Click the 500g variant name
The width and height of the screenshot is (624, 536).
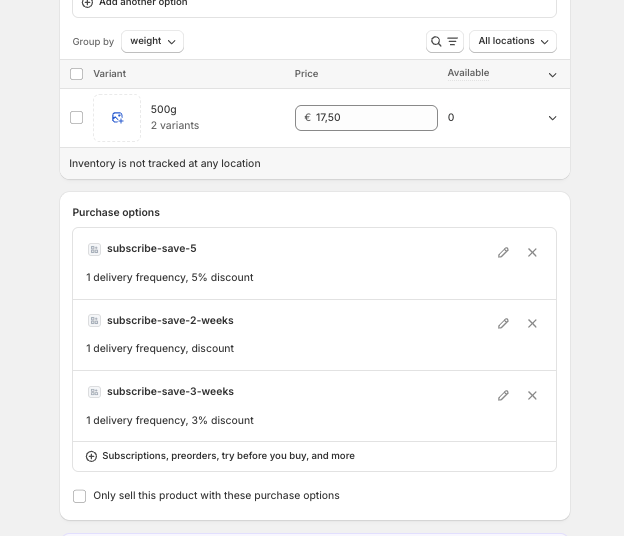point(164,109)
